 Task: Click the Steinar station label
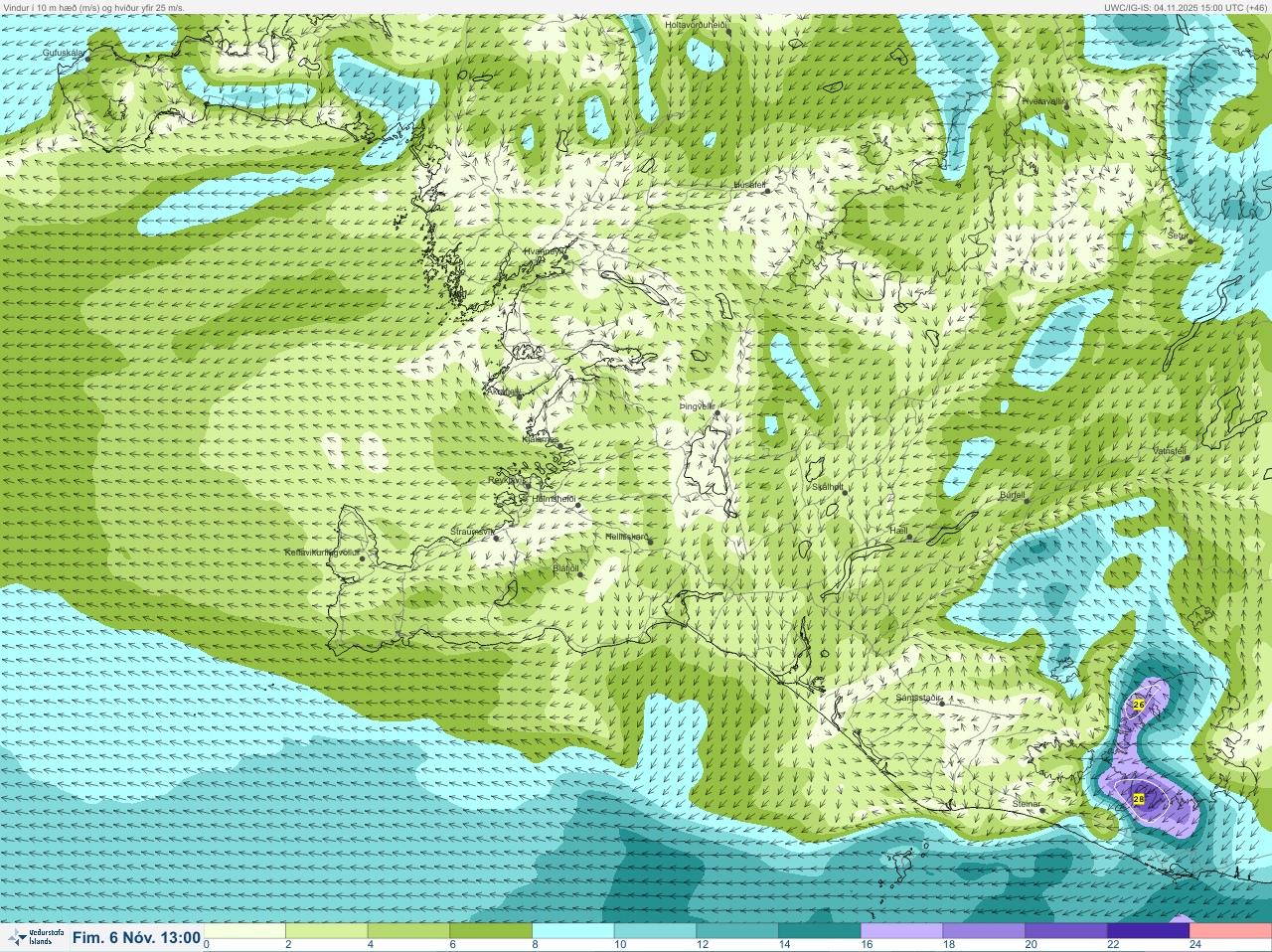1026,804
